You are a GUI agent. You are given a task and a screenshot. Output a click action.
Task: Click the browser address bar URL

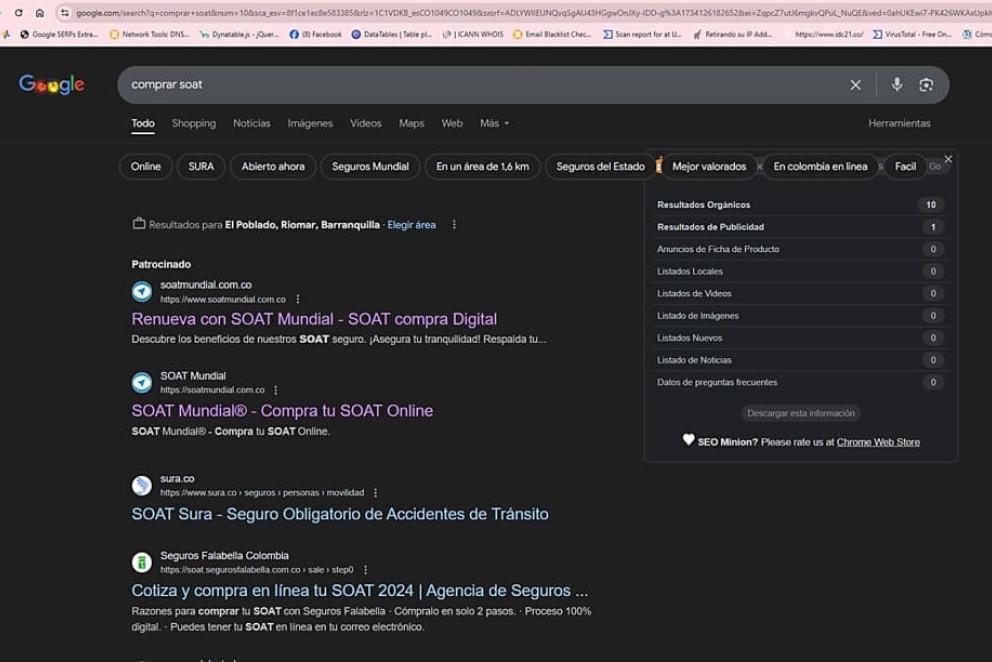[531, 13]
